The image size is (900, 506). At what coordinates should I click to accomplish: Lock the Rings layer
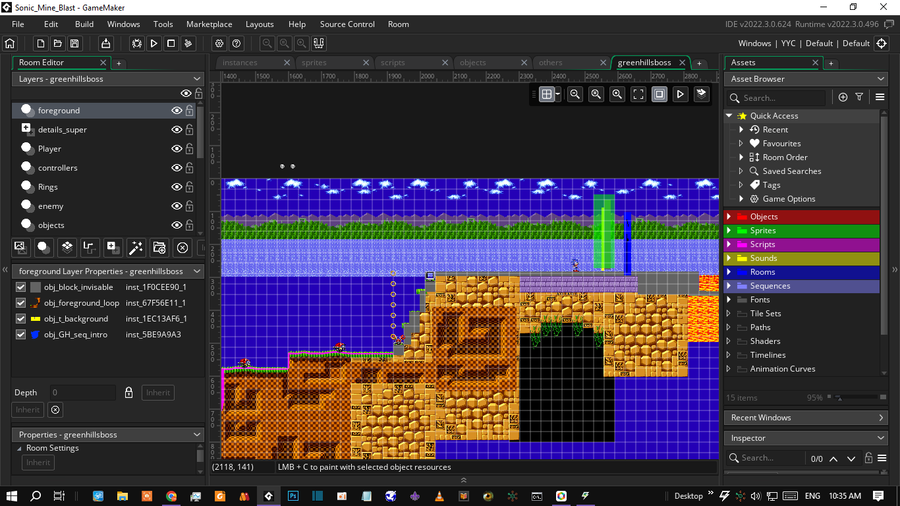[189, 187]
